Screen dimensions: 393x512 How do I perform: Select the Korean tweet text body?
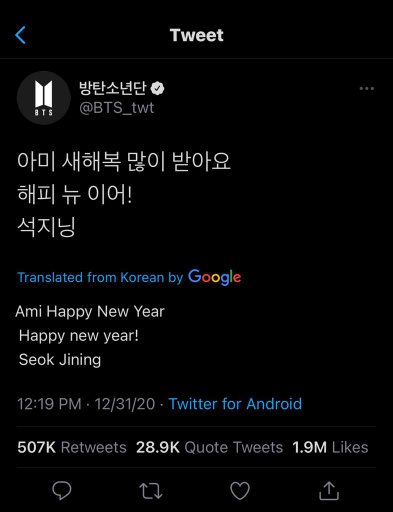coord(124,194)
